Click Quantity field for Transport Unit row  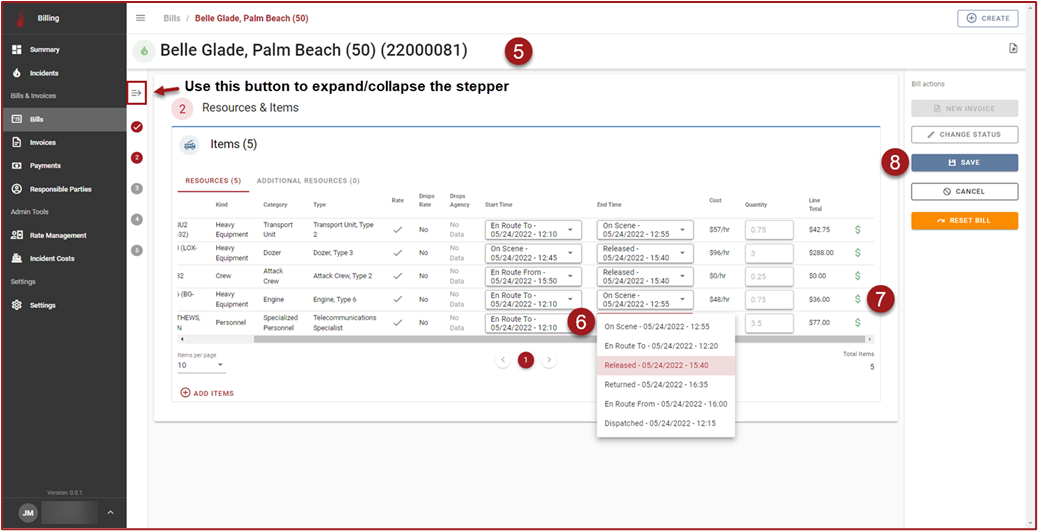[768, 230]
